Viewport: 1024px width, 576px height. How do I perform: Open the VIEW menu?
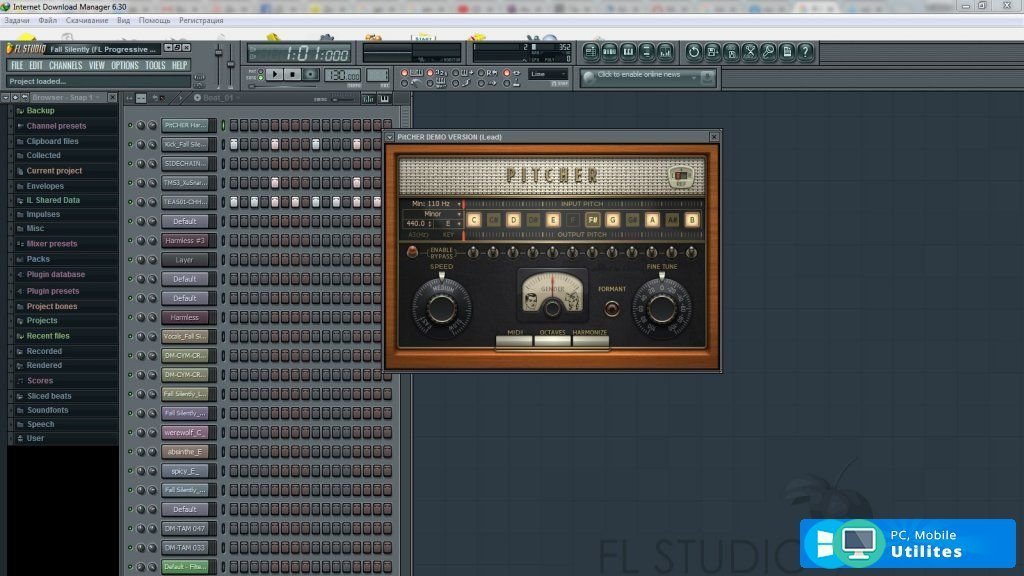point(97,65)
